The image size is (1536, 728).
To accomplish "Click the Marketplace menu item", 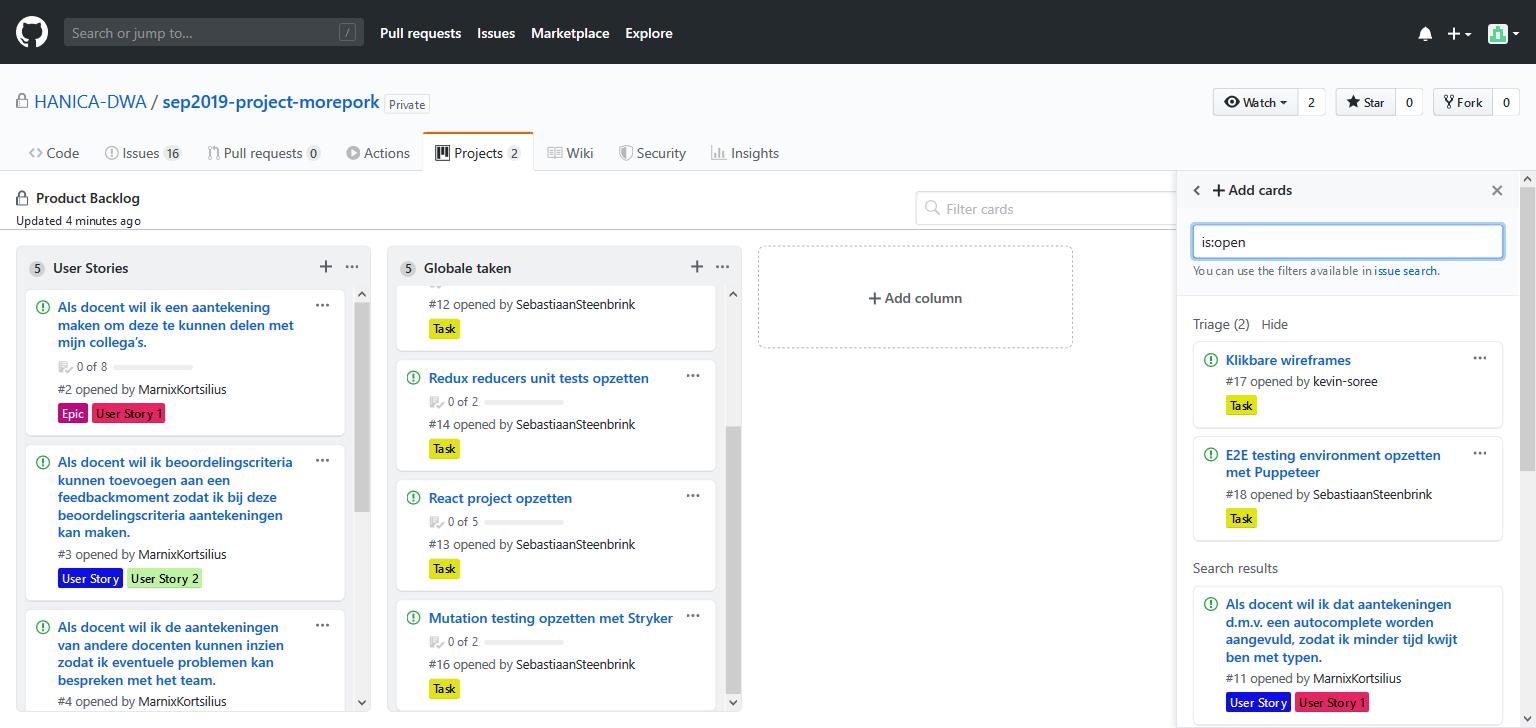I will [x=570, y=33].
